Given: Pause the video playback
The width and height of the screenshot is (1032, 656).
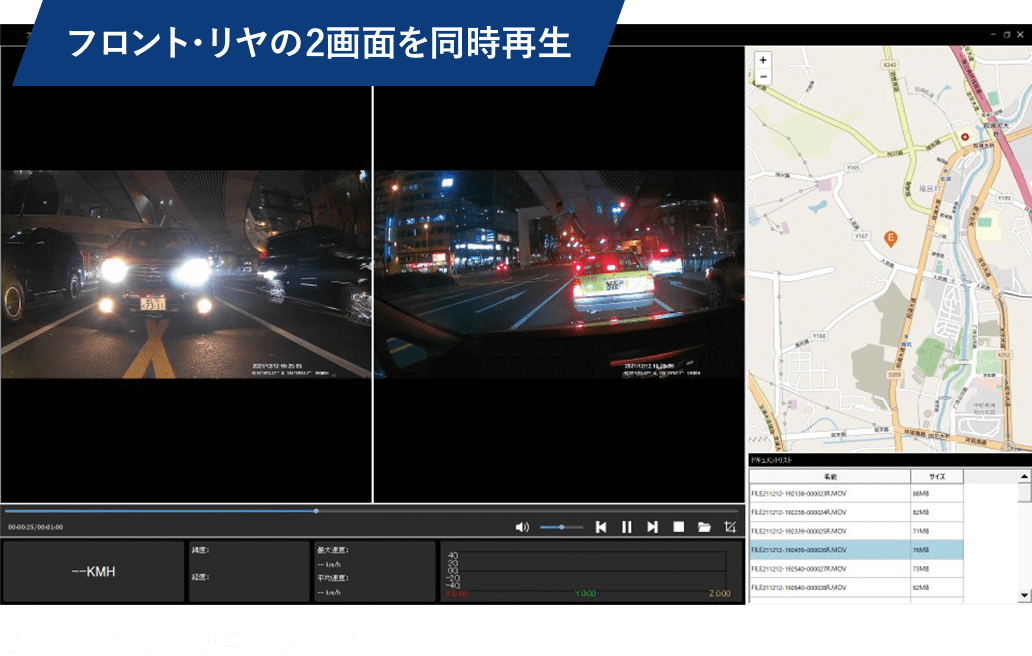Looking at the screenshot, I should pyautogui.click(x=627, y=527).
